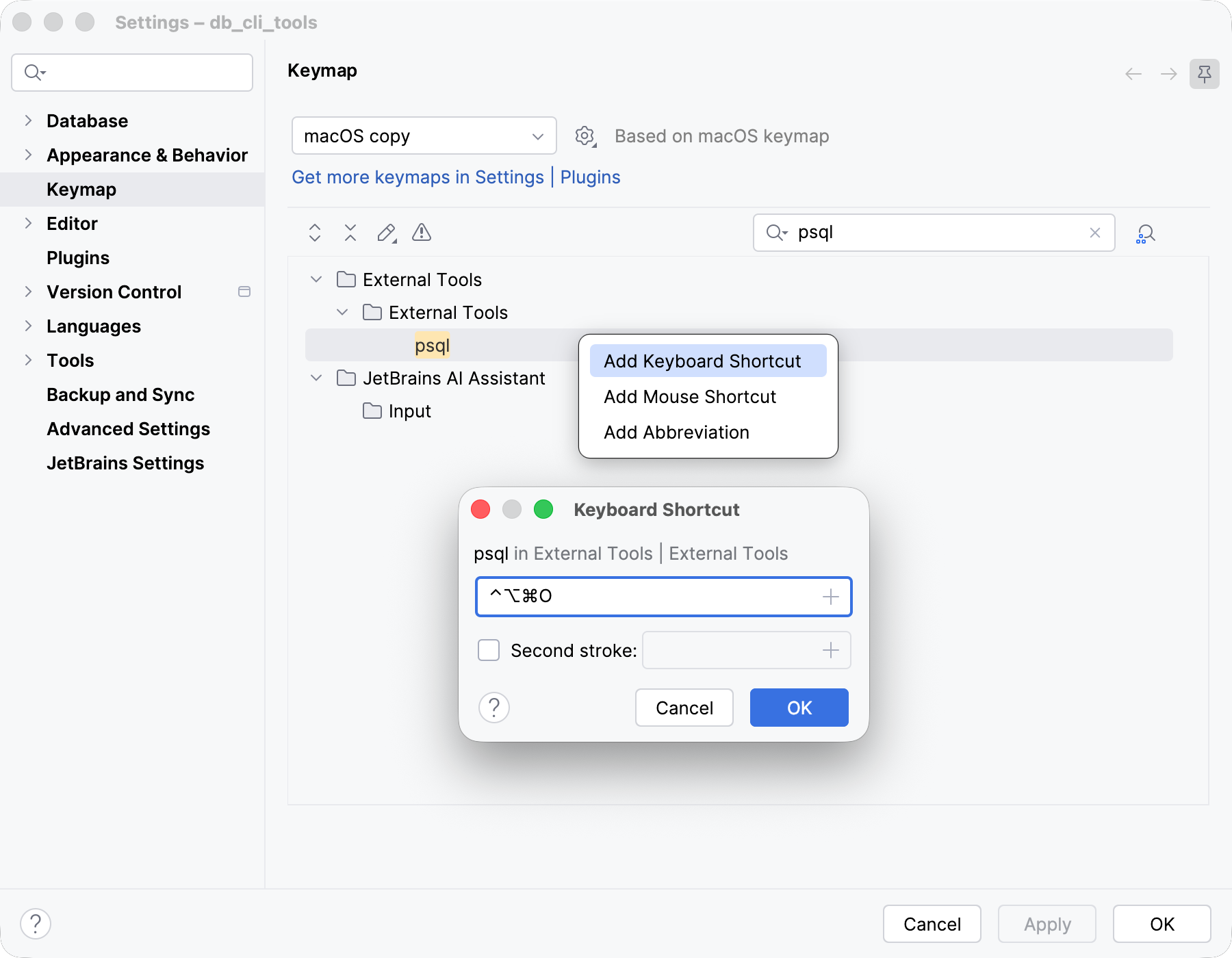Clear the psql search with the X icon

point(1095,233)
